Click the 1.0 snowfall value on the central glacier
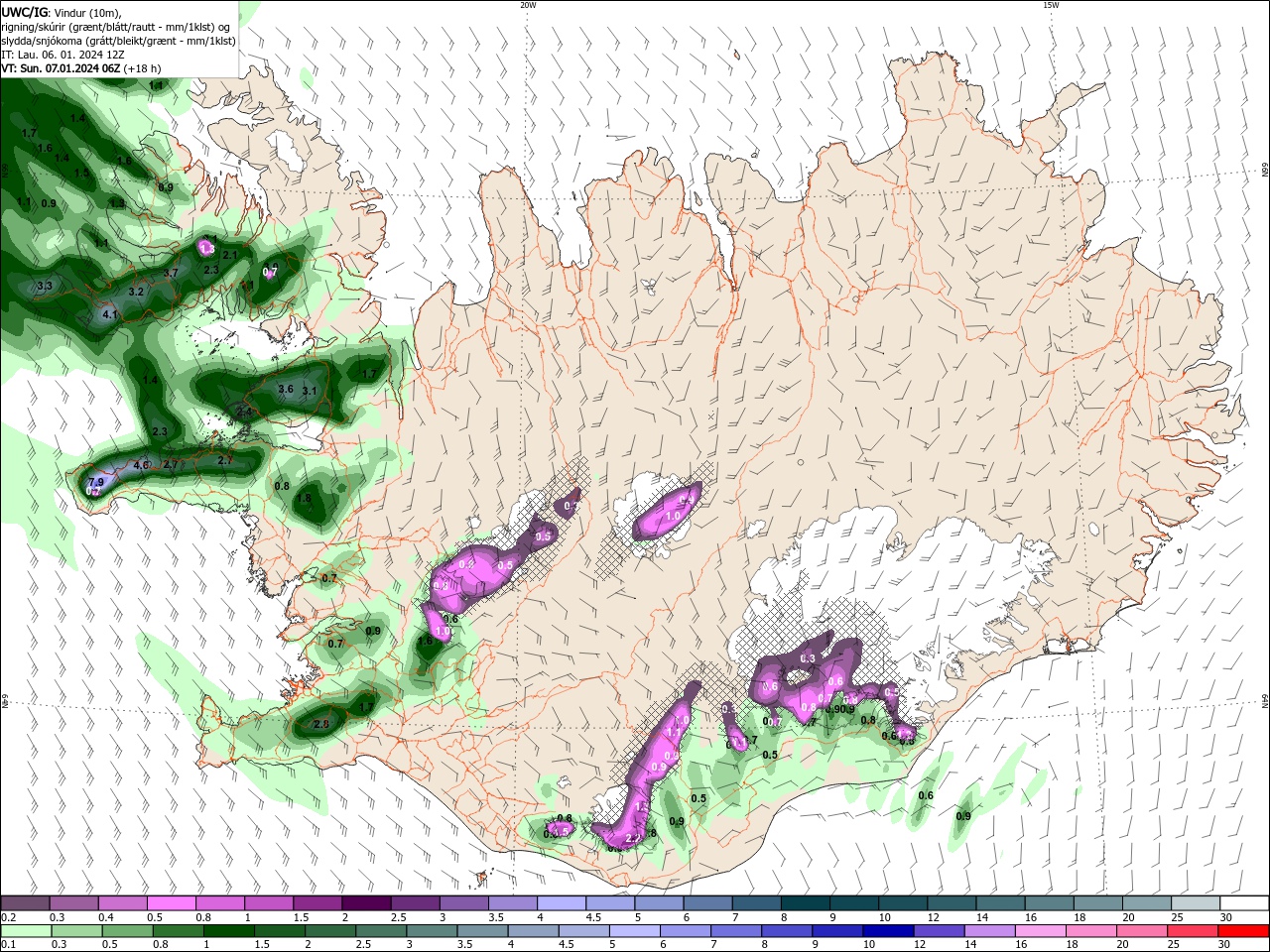This screenshot has width=1270, height=952. click(672, 516)
